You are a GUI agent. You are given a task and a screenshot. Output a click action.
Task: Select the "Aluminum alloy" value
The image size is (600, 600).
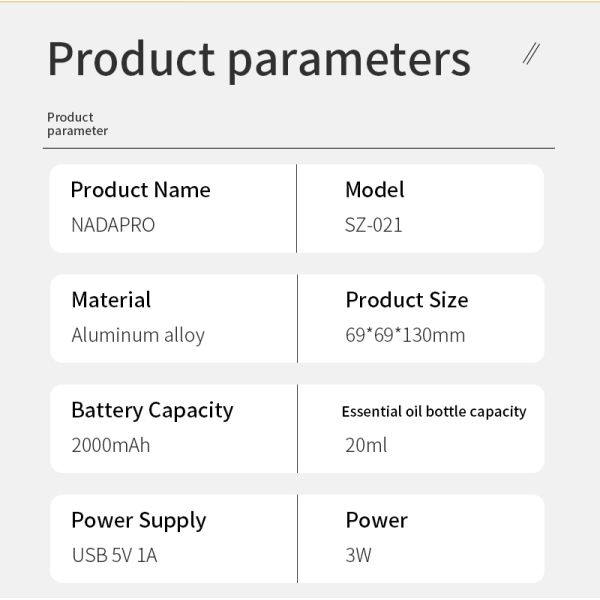(138, 335)
